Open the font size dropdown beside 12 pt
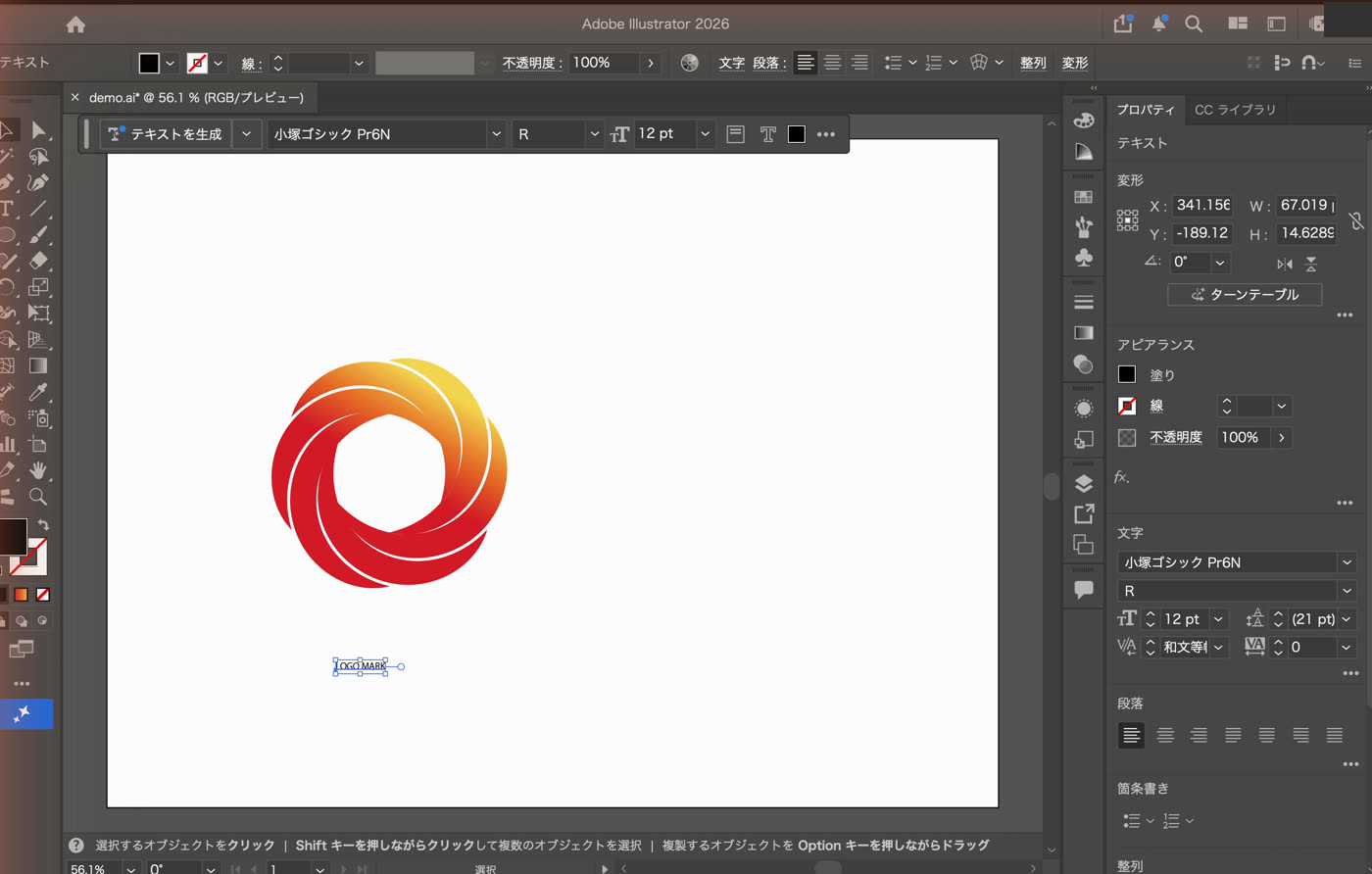The height and width of the screenshot is (874, 1372). point(705,134)
